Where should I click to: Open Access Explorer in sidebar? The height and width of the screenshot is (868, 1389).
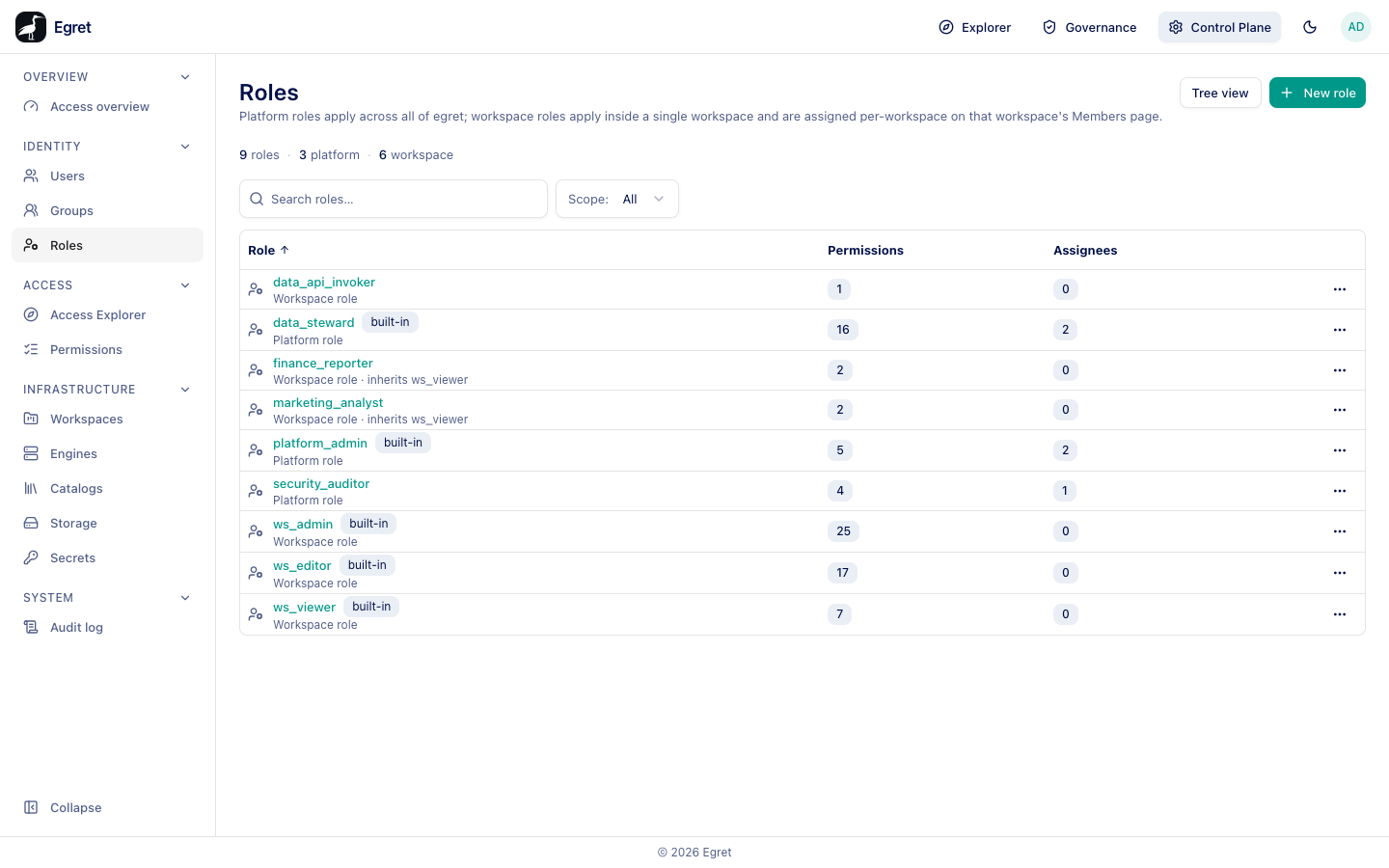[x=107, y=314]
